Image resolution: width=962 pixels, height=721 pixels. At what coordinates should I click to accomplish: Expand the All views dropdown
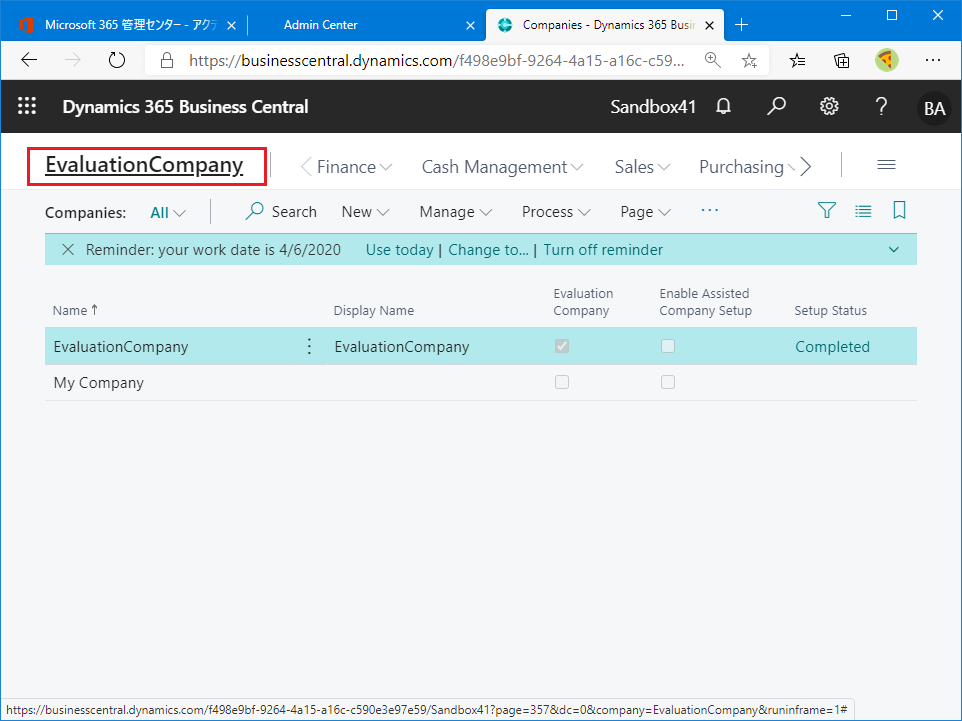pos(168,212)
